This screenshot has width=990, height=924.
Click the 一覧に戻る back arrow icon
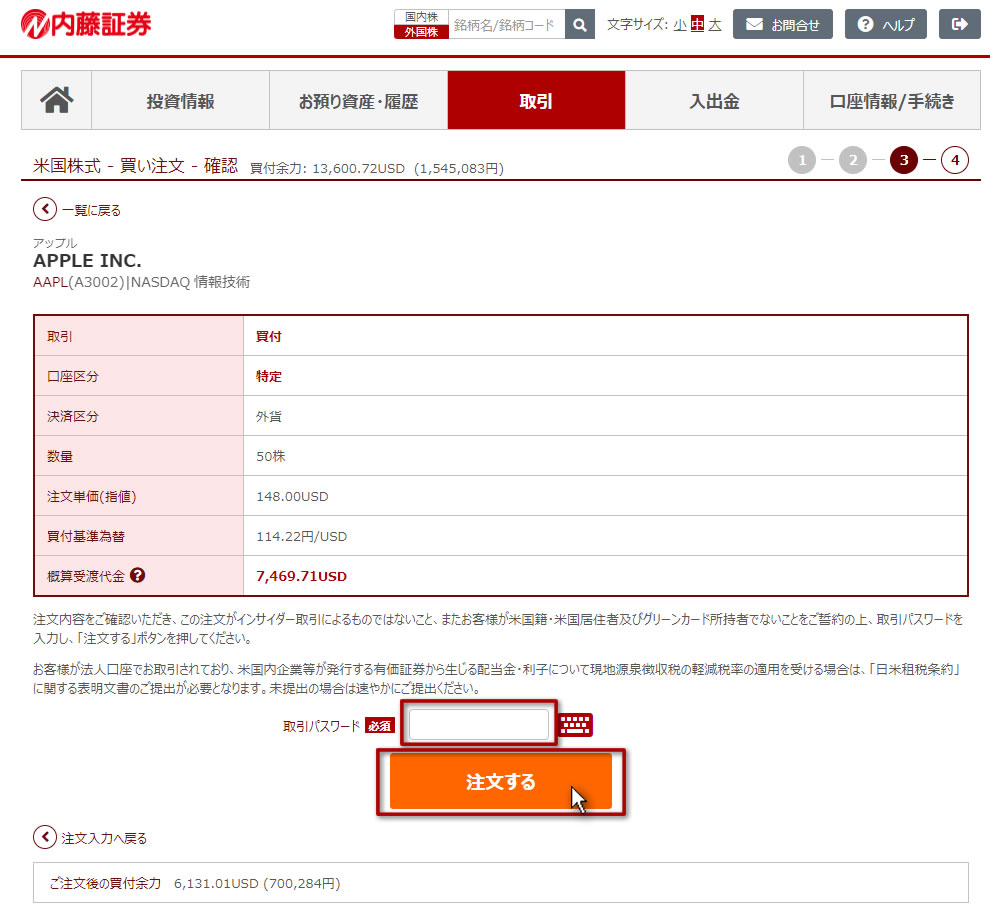tap(45, 210)
